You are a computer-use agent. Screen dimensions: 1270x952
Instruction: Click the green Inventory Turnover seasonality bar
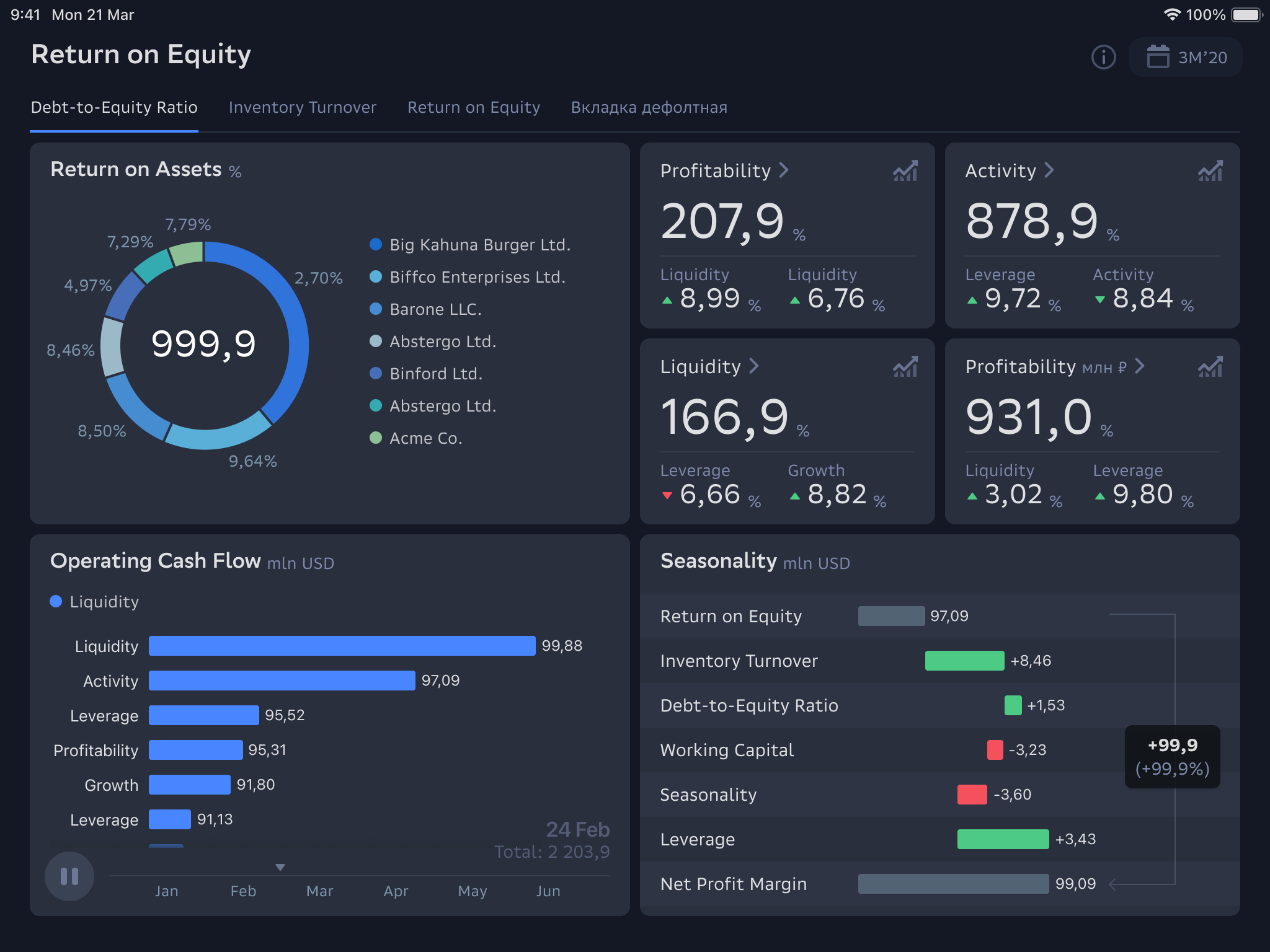pyautogui.click(x=964, y=661)
